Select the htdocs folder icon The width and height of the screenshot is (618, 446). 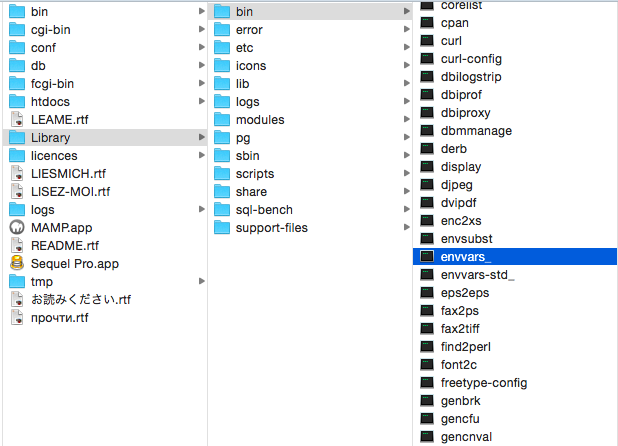[x=17, y=101]
